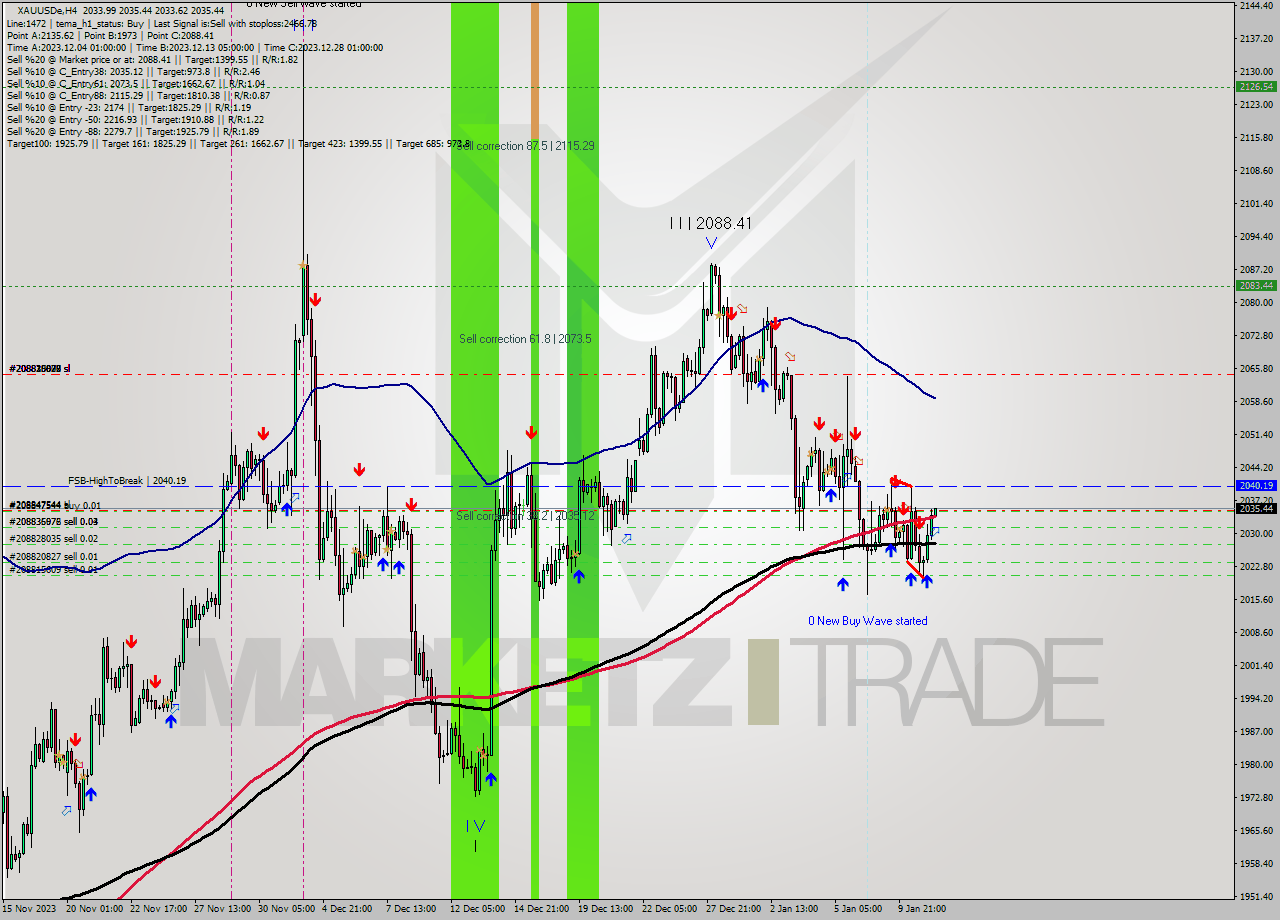Click the '9 Jan 21:00' time label
The height and width of the screenshot is (920, 1280).
pyautogui.click(x=922, y=909)
